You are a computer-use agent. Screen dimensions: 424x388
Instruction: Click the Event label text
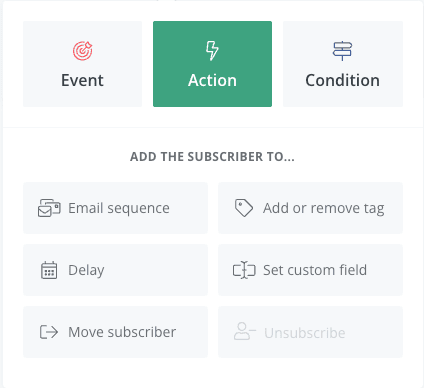click(82, 80)
